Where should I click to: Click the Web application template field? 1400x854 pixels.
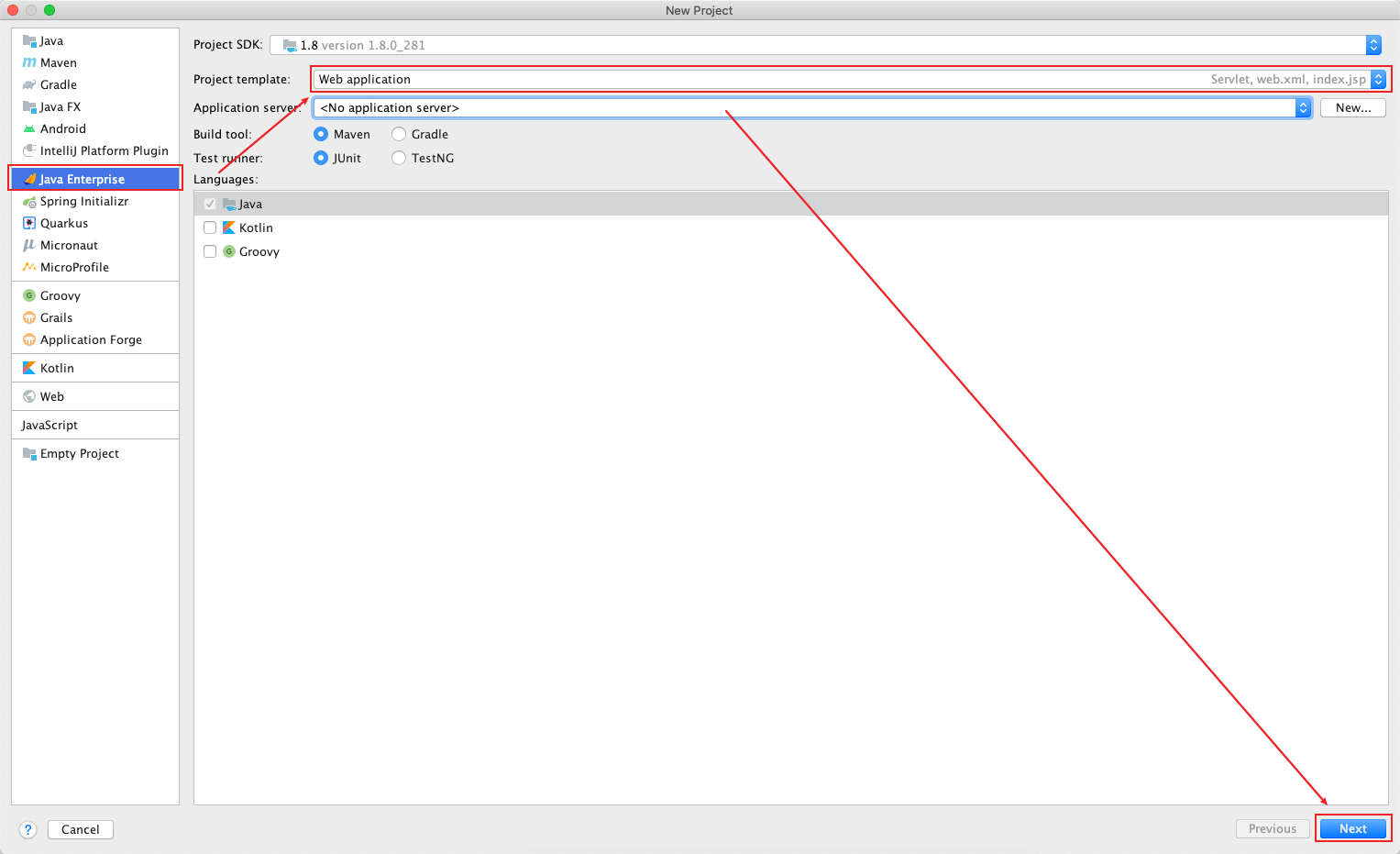[x=850, y=79]
